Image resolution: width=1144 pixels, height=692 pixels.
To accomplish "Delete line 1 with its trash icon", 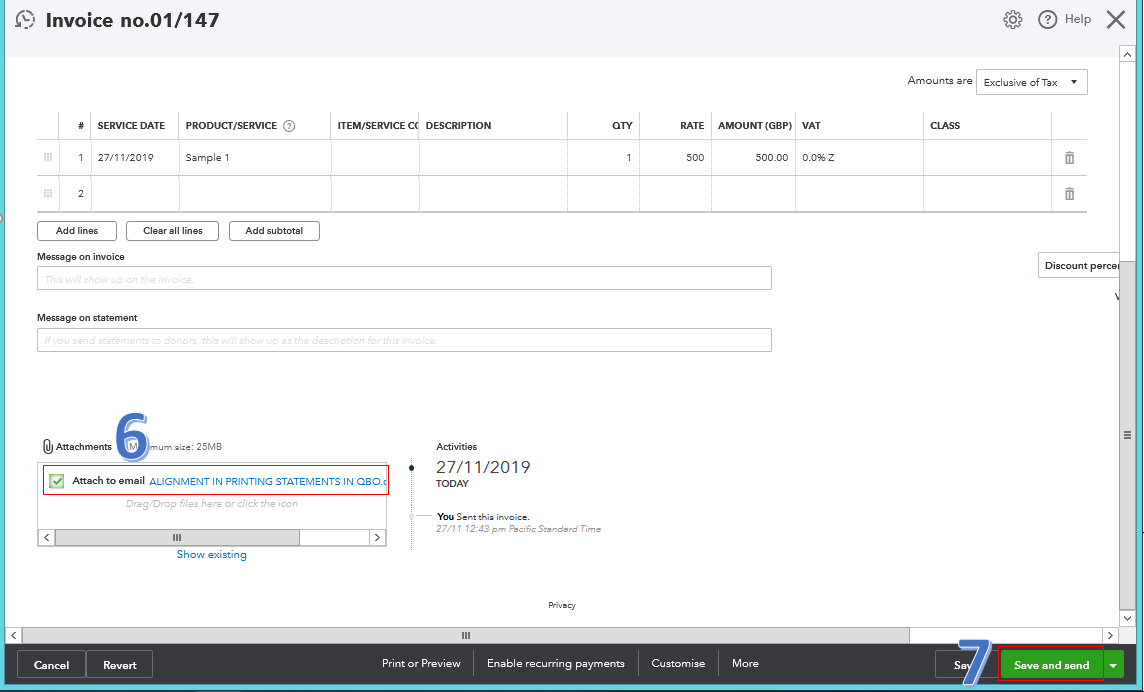I will pyautogui.click(x=1071, y=157).
